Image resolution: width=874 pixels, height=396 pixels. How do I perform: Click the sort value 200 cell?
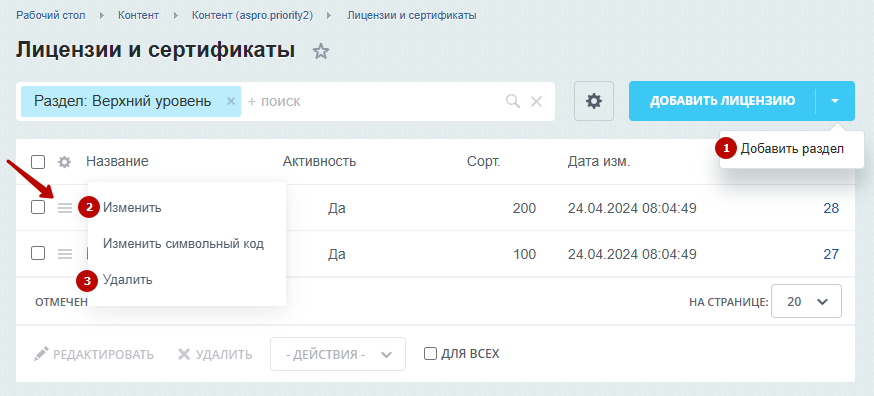click(525, 209)
